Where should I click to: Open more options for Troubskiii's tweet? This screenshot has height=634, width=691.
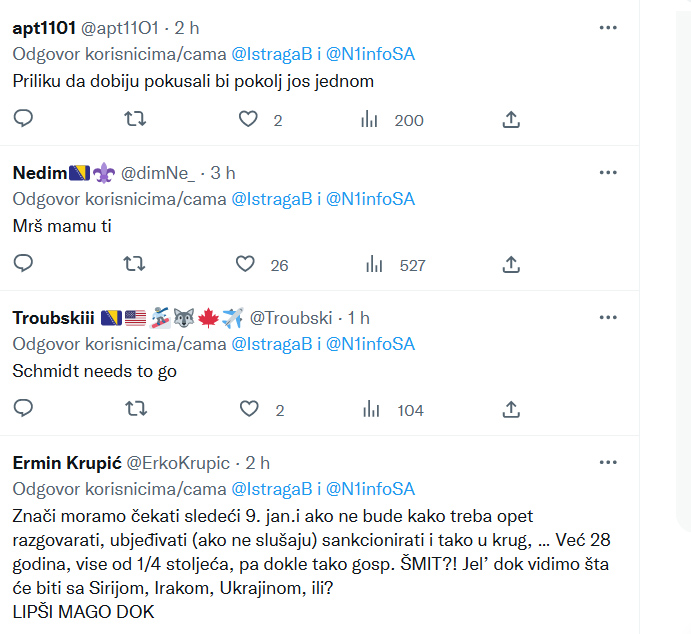pos(608,318)
